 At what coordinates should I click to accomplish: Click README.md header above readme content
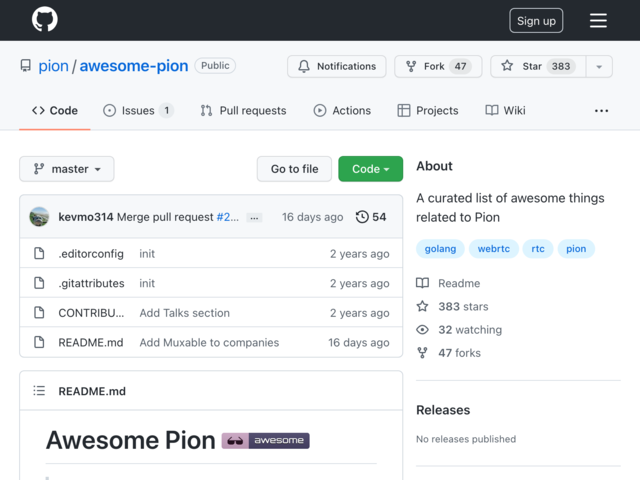92,391
